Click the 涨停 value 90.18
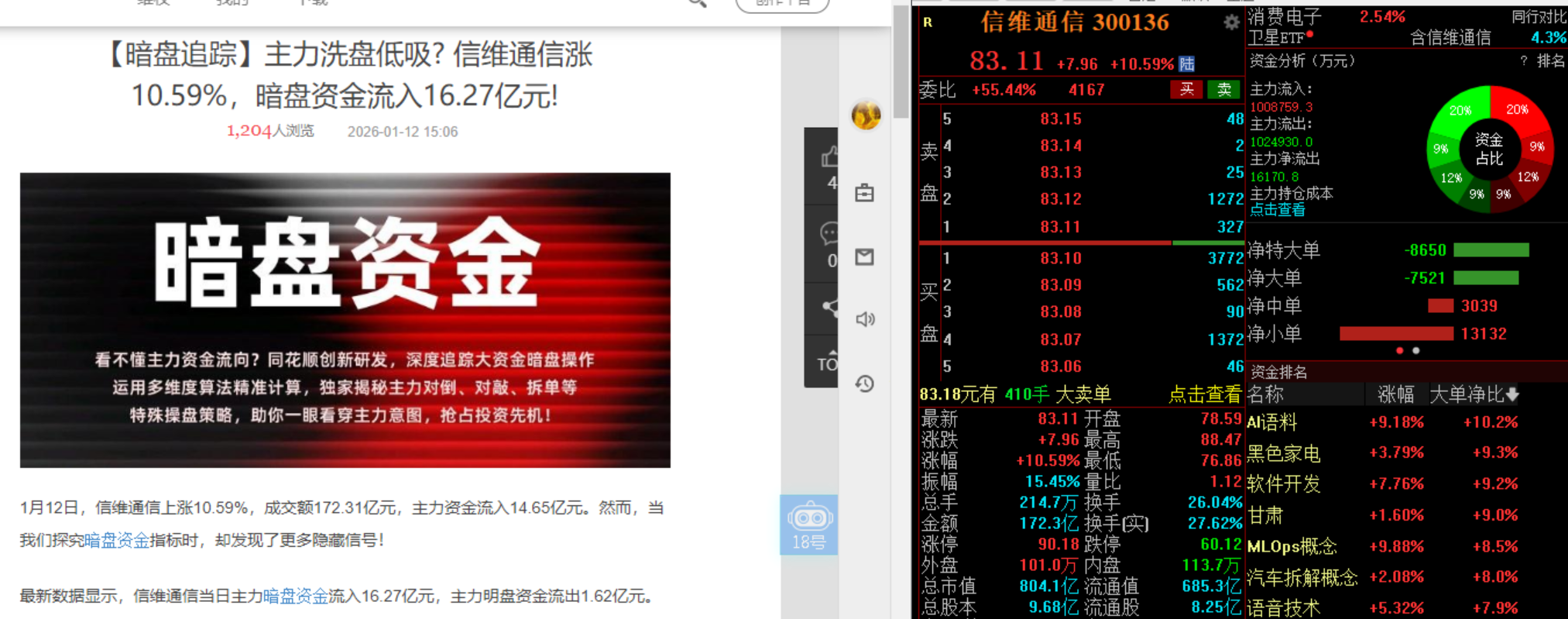Image resolution: width=1568 pixels, height=619 pixels. point(1058,545)
